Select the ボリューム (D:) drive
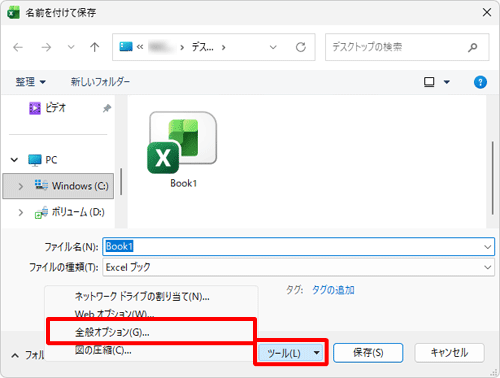Image resolution: width=500 pixels, height=378 pixels. tap(70, 212)
